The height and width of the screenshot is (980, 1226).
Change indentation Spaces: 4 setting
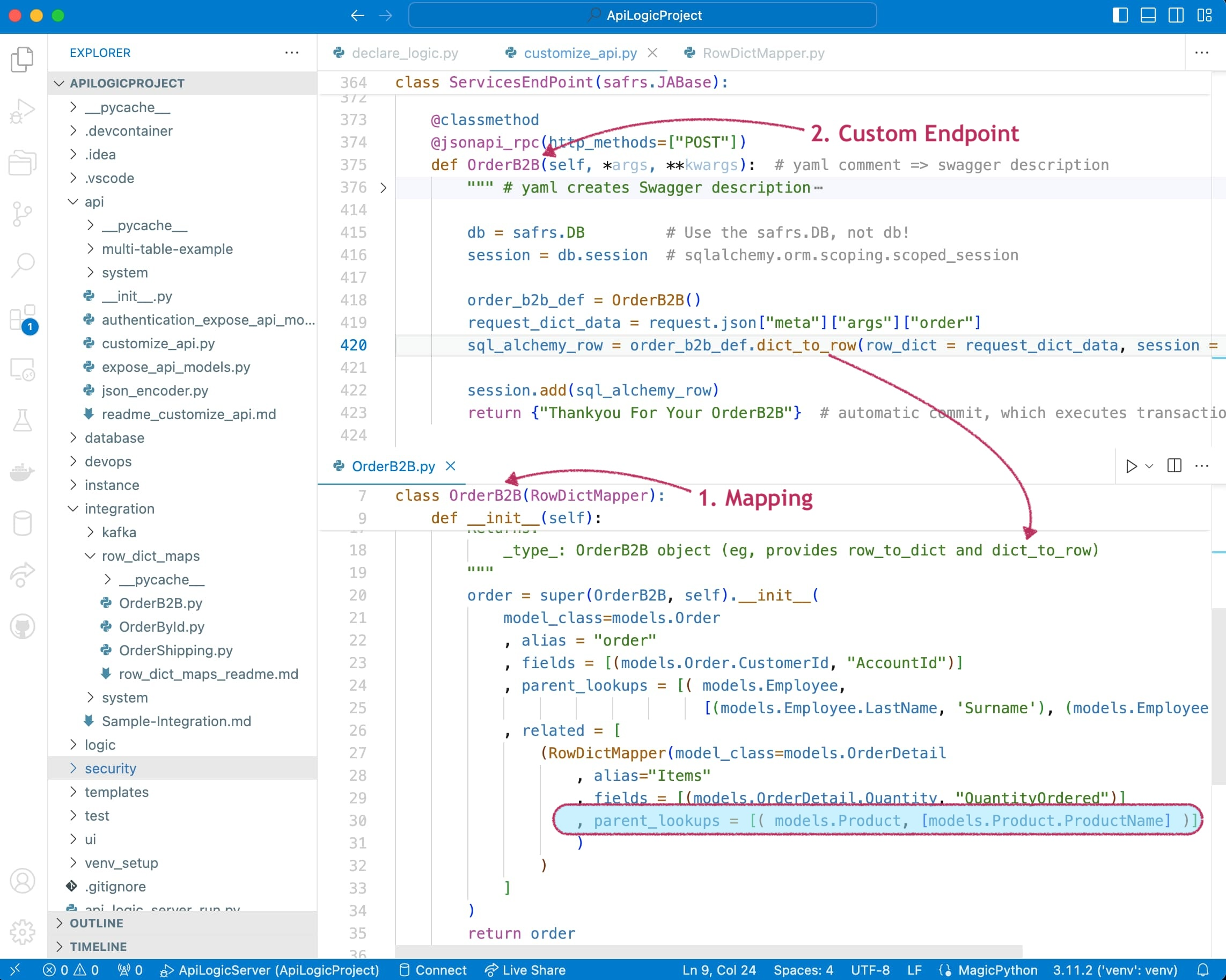click(803, 970)
